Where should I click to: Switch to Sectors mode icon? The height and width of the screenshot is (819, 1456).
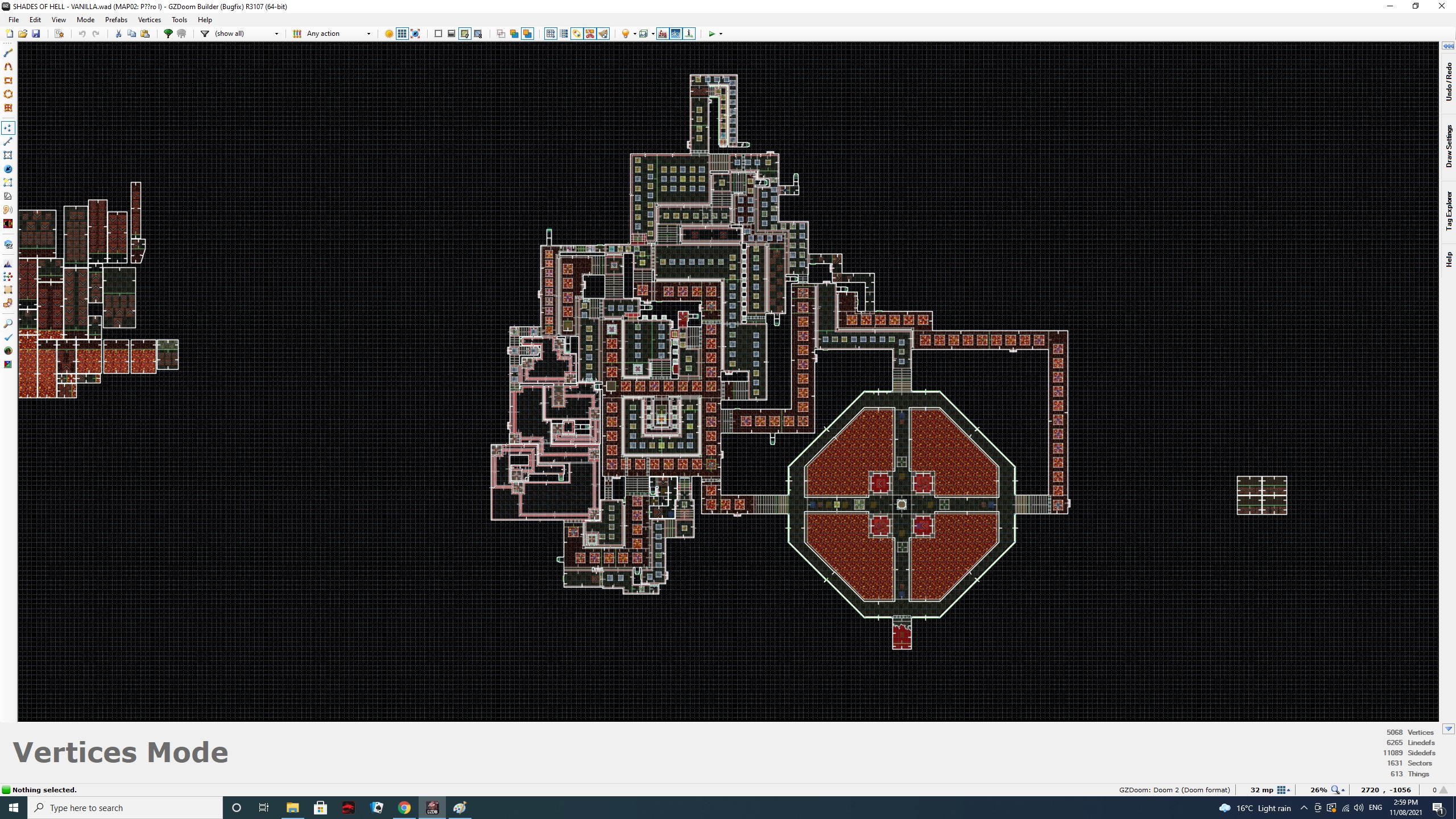point(8,155)
